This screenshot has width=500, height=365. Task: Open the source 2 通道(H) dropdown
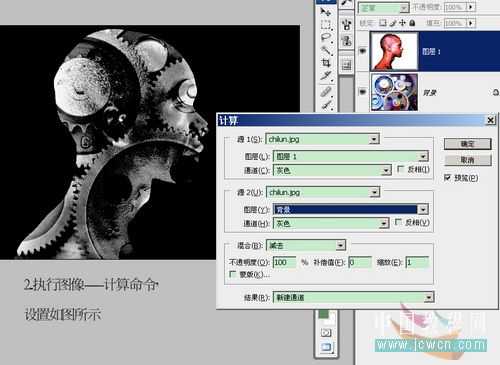pyautogui.click(x=384, y=223)
